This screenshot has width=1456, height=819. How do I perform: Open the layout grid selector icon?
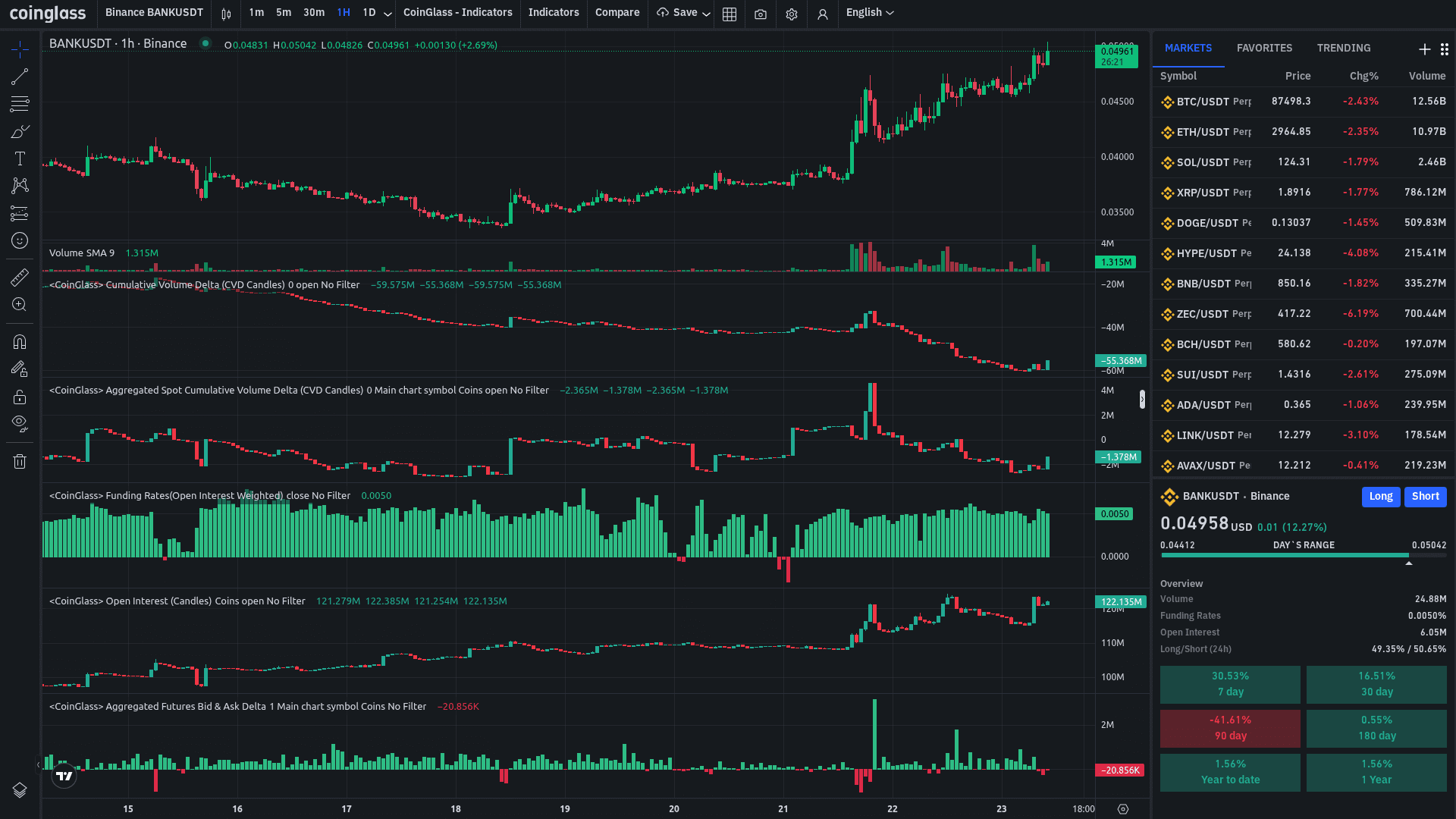(730, 14)
